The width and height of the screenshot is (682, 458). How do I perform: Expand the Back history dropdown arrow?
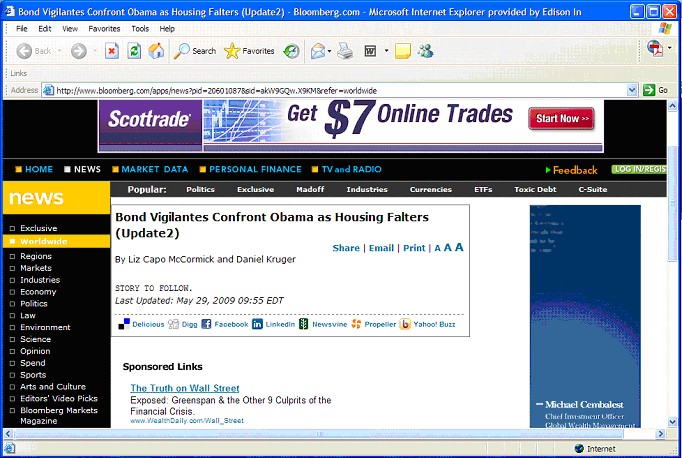click(x=60, y=51)
